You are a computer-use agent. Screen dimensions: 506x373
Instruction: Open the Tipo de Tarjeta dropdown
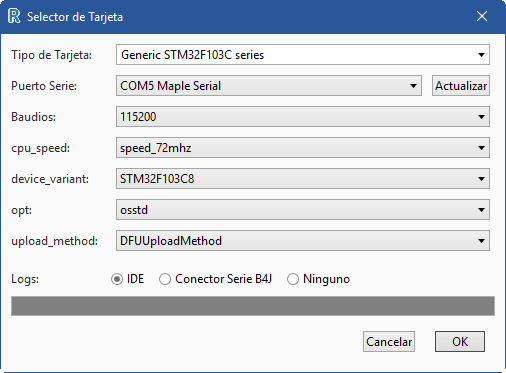[303, 55]
